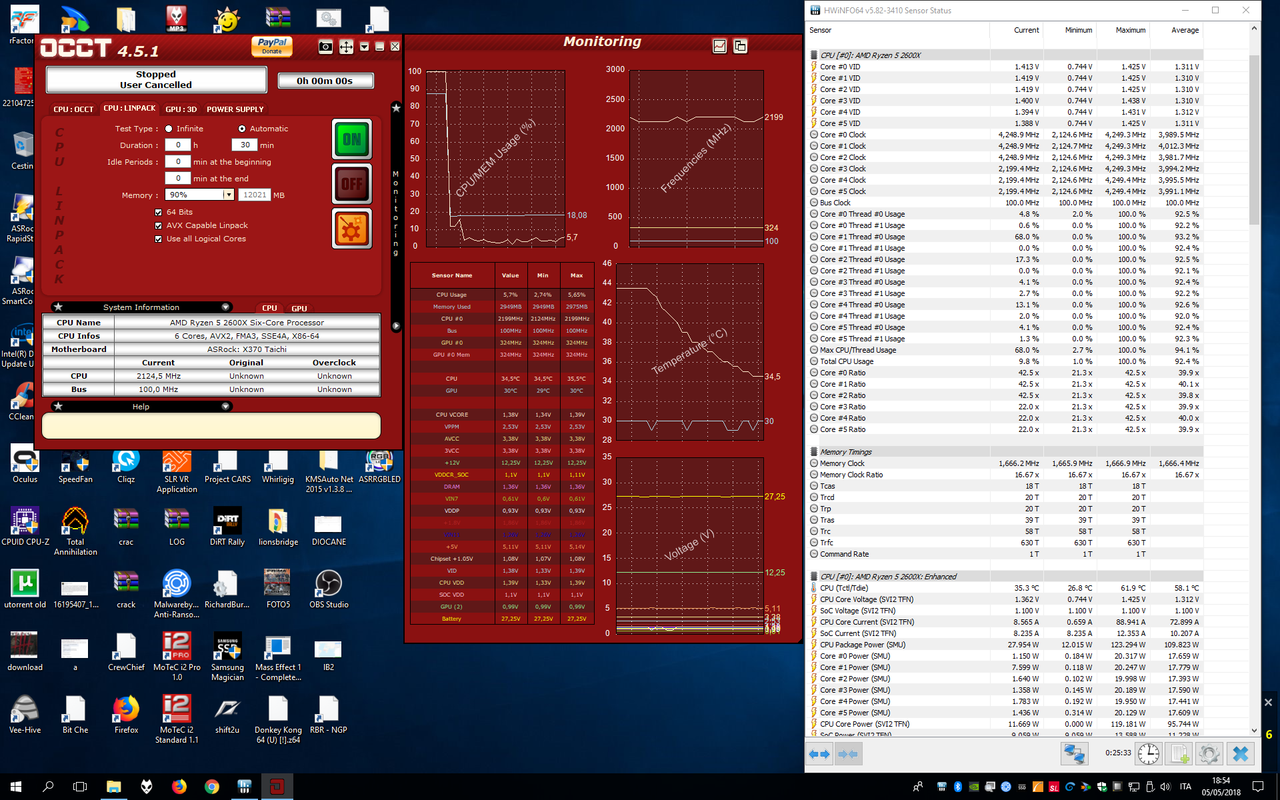Click the PayPal Donate button

271,46
